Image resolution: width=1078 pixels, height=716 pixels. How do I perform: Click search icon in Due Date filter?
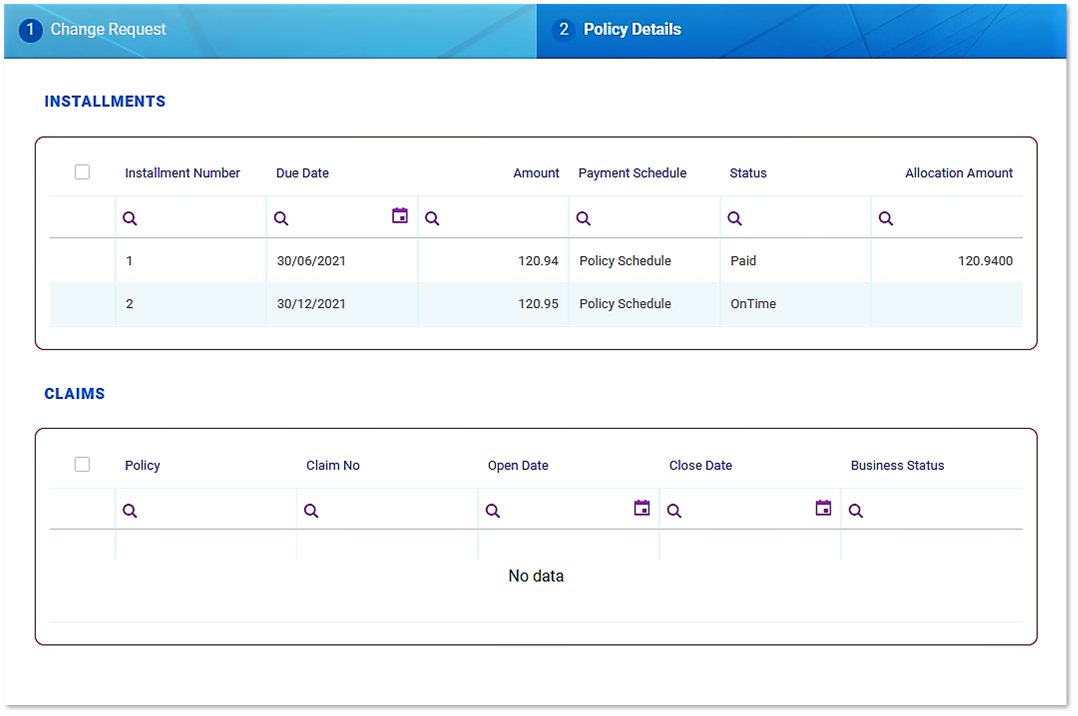pyautogui.click(x=281, y=219)
